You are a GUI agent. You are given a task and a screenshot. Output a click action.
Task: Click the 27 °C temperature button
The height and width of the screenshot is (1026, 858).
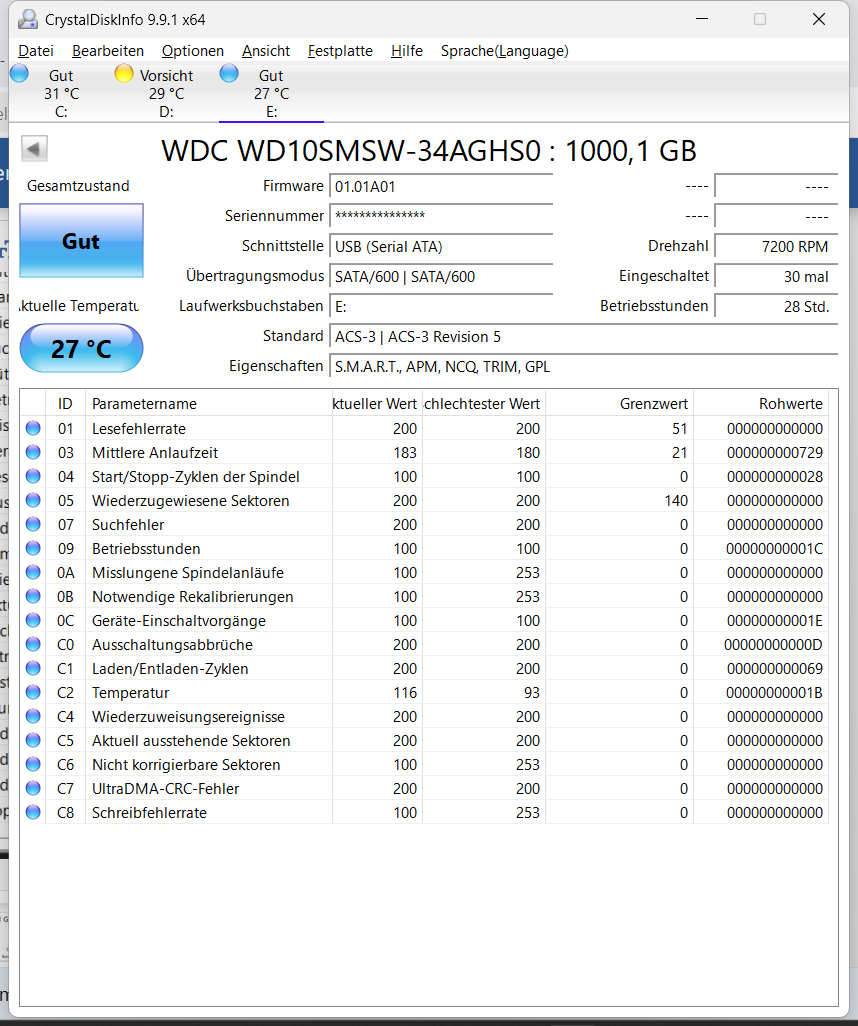tap(81, 349)
